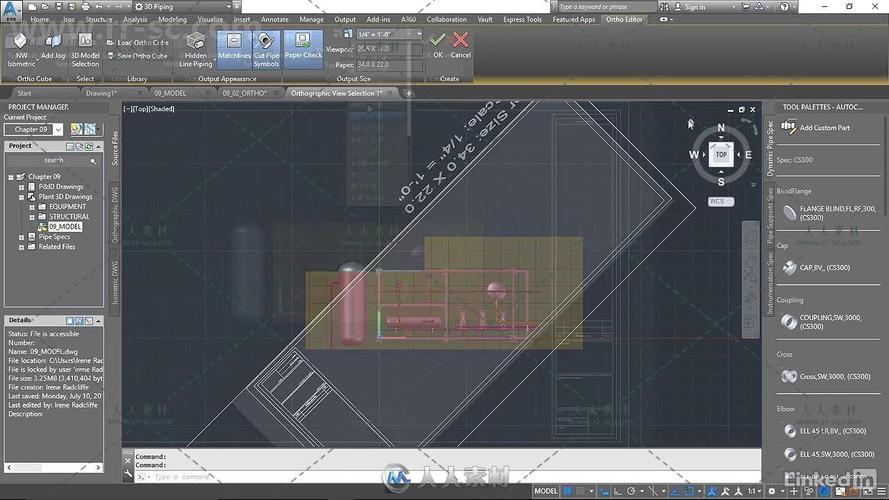
Task: Open the Hidden Line Piping option
Action: coord(196,50)
